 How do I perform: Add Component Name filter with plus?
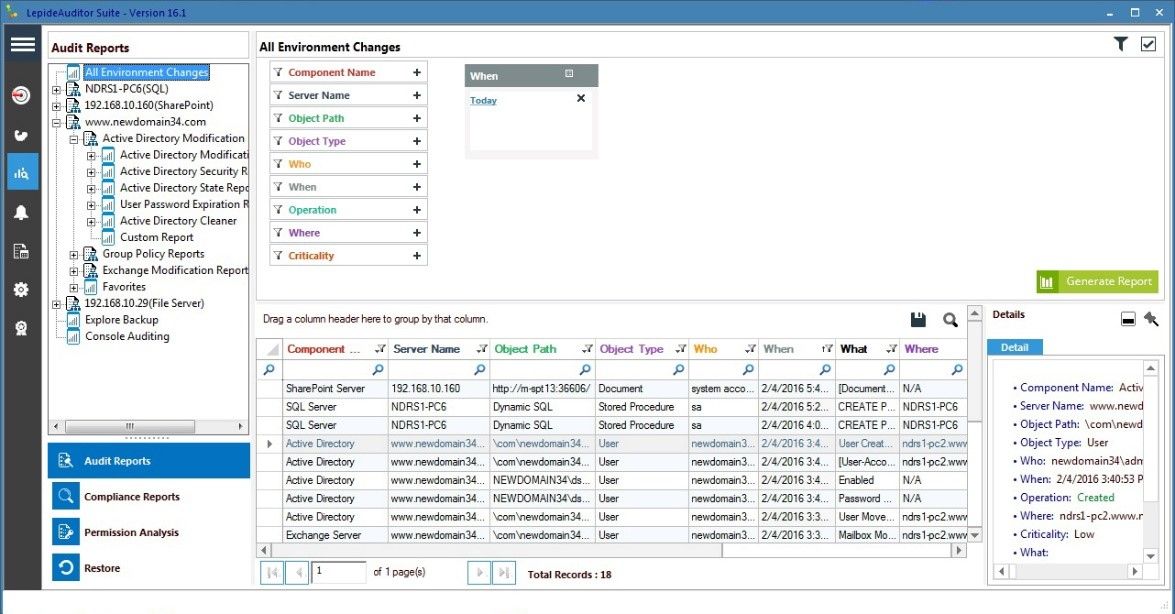point(417,72)
